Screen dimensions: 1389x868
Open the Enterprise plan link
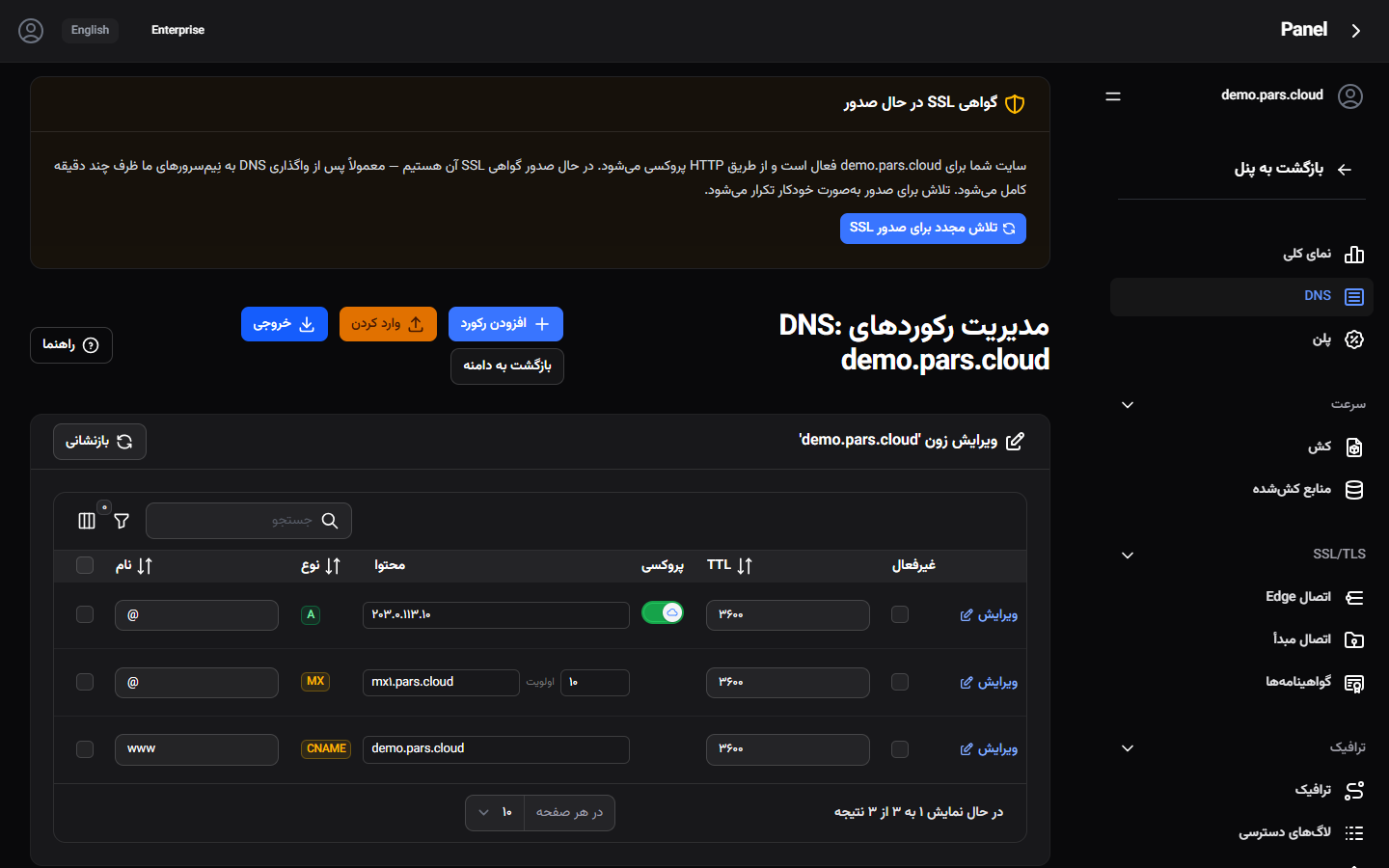pos(177,30)
